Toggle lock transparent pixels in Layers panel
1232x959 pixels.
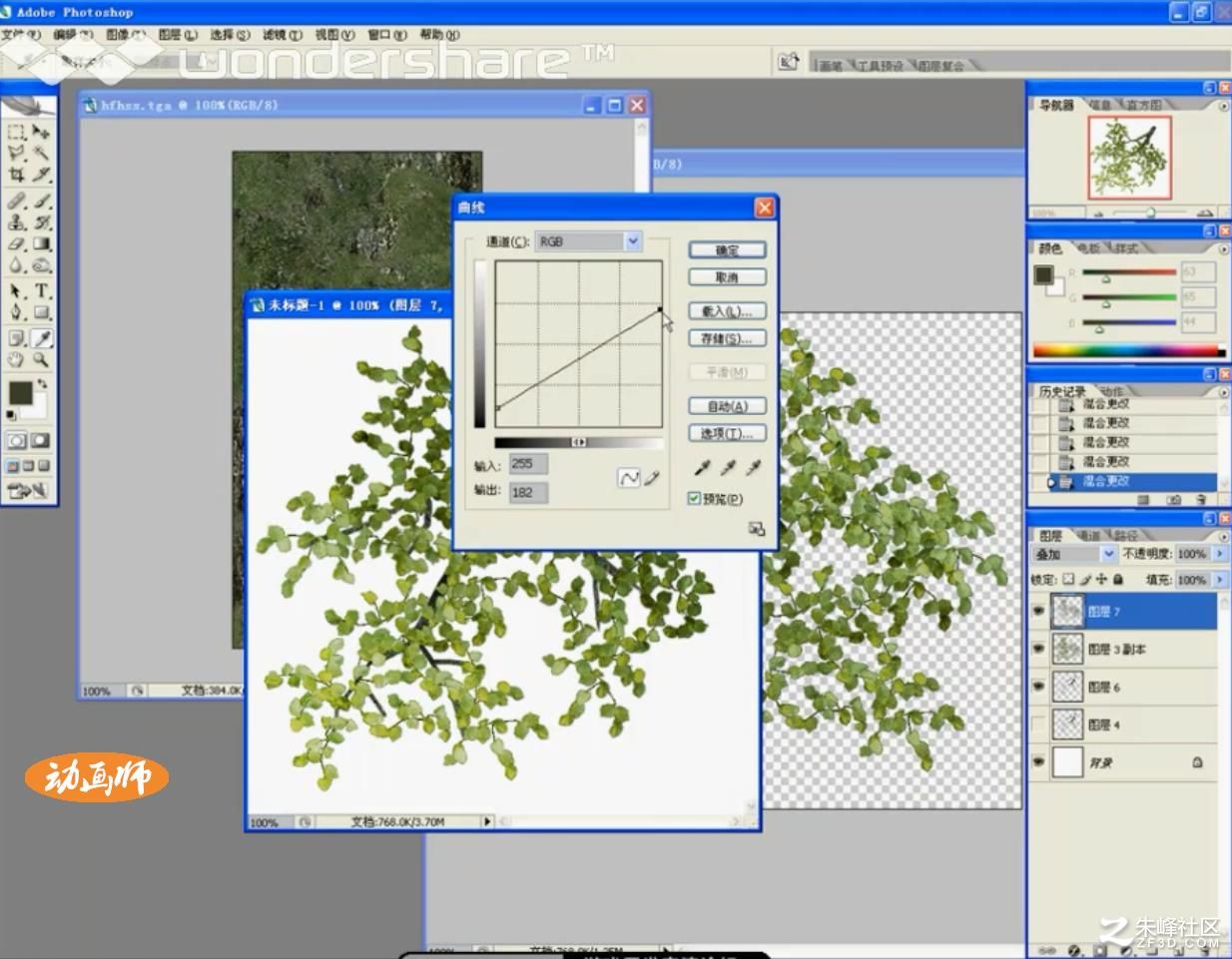click(1068, 579)
